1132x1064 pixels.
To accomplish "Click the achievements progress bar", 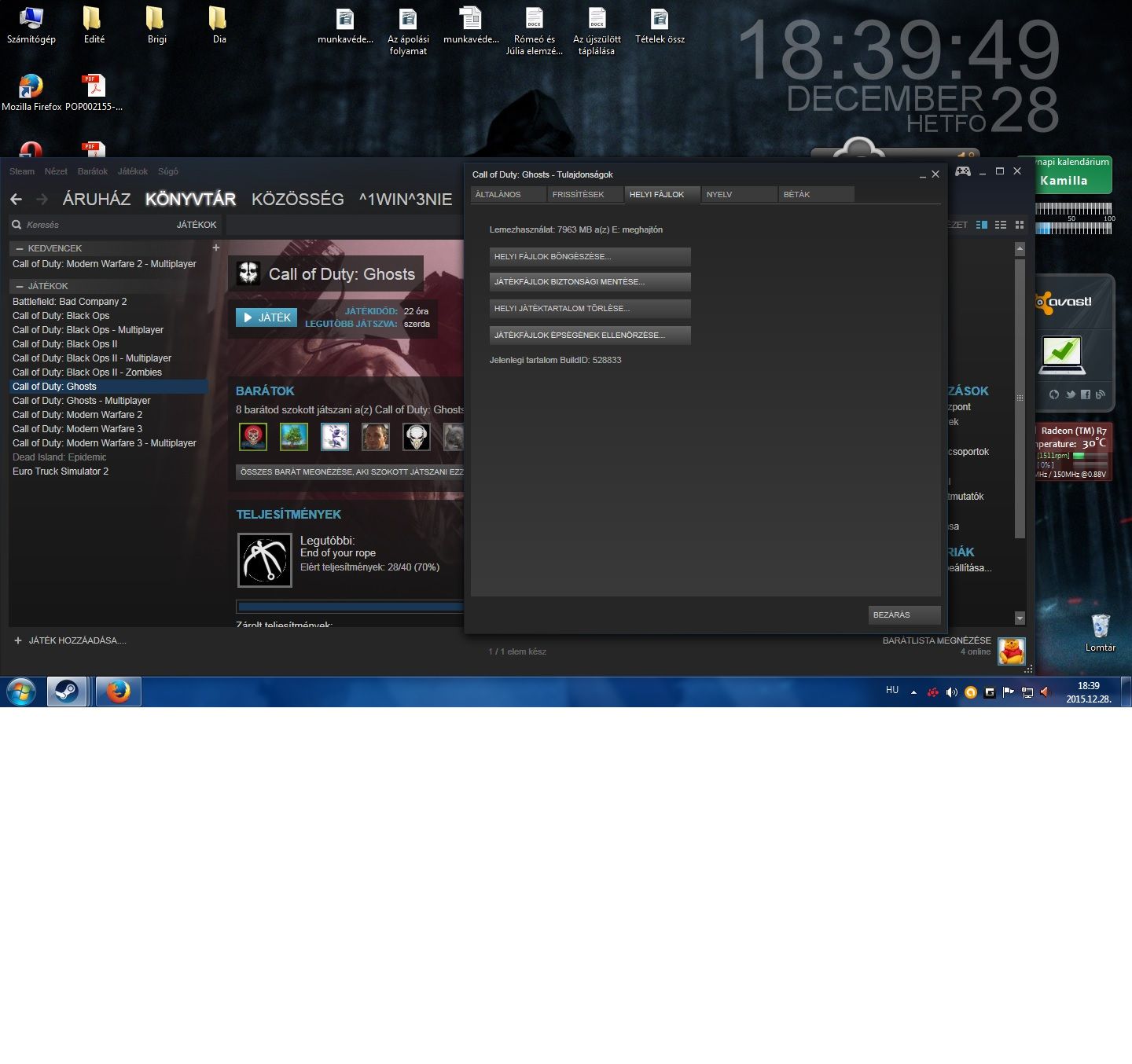I will tap(351, 607).
